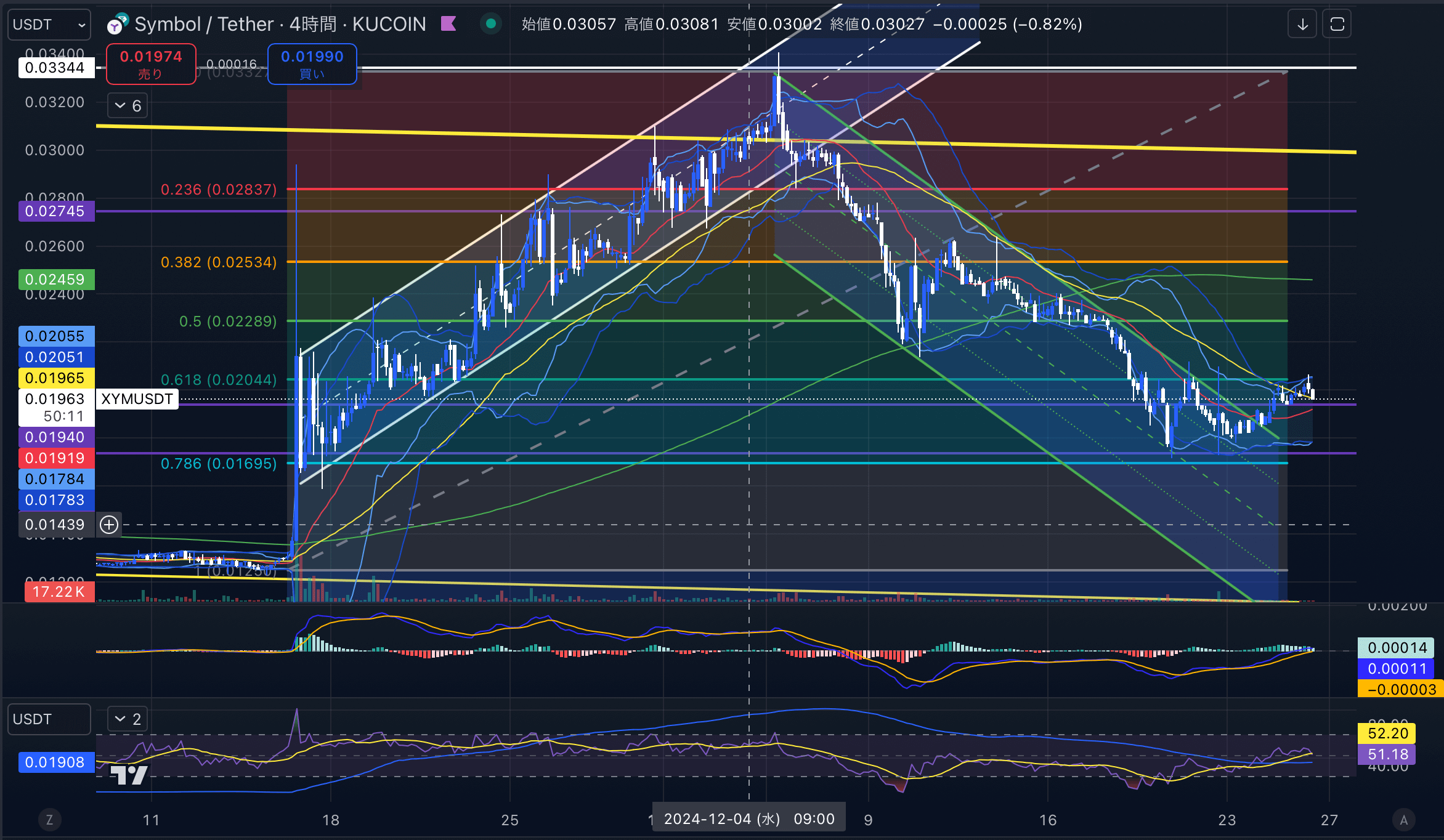Click the orange −0.00003 signal value label

click(x=1401, y=689)
